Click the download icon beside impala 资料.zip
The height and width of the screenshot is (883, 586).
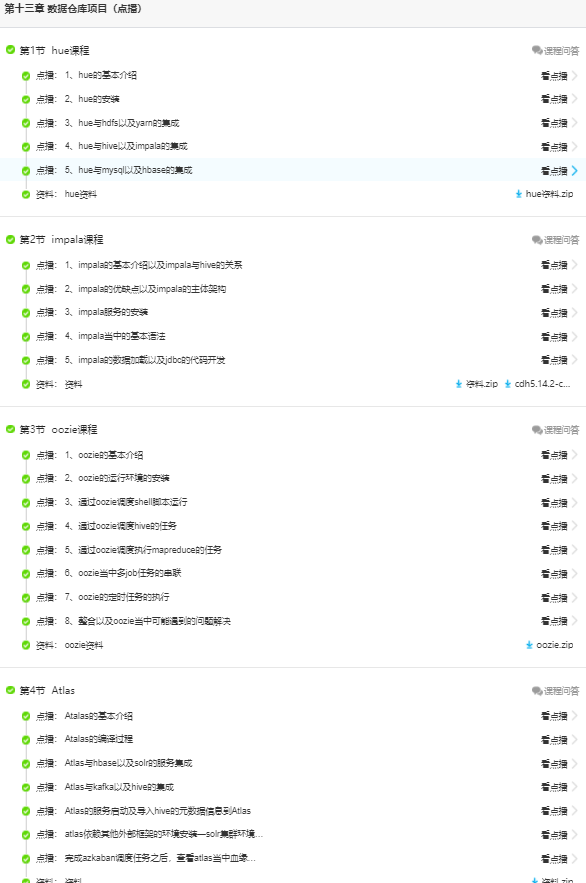tap(458, 384)
